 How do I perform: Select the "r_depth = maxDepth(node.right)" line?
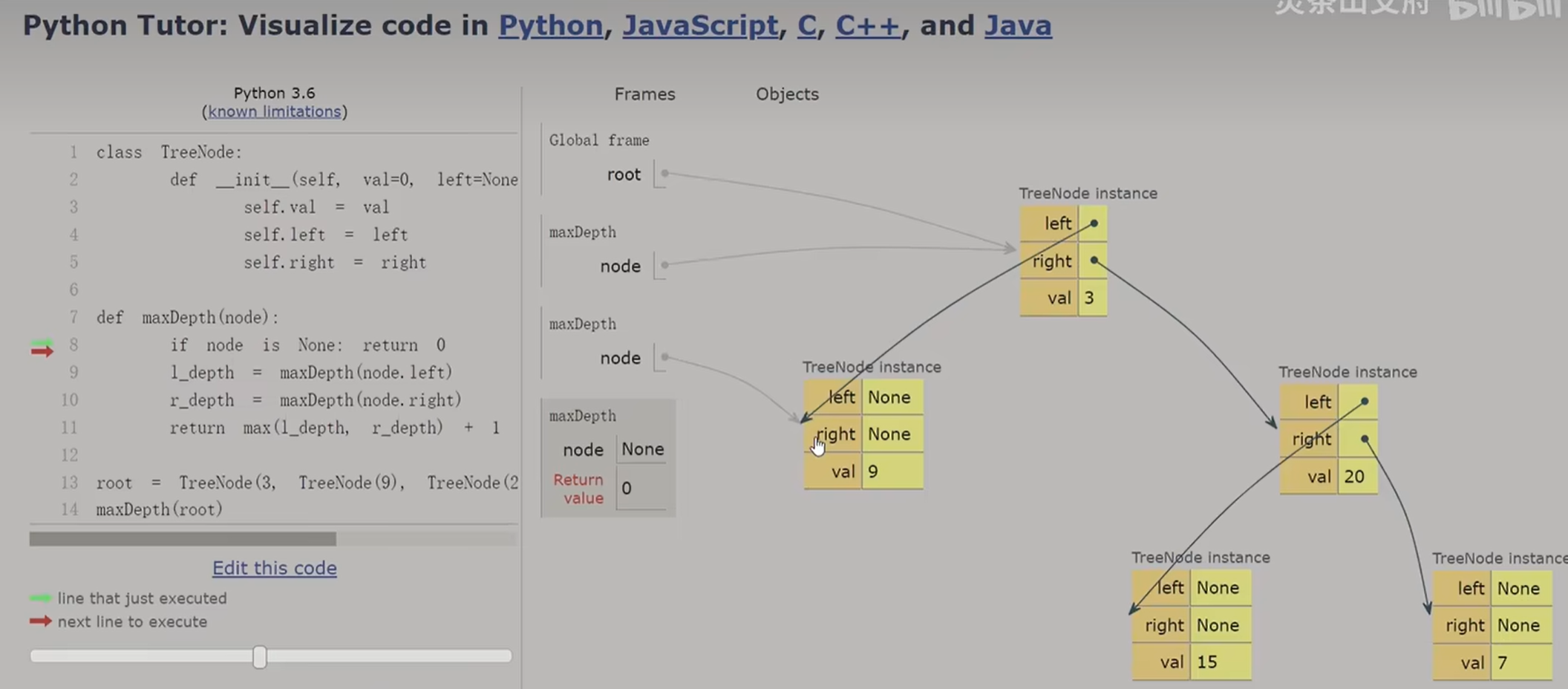tap(316, 400)
